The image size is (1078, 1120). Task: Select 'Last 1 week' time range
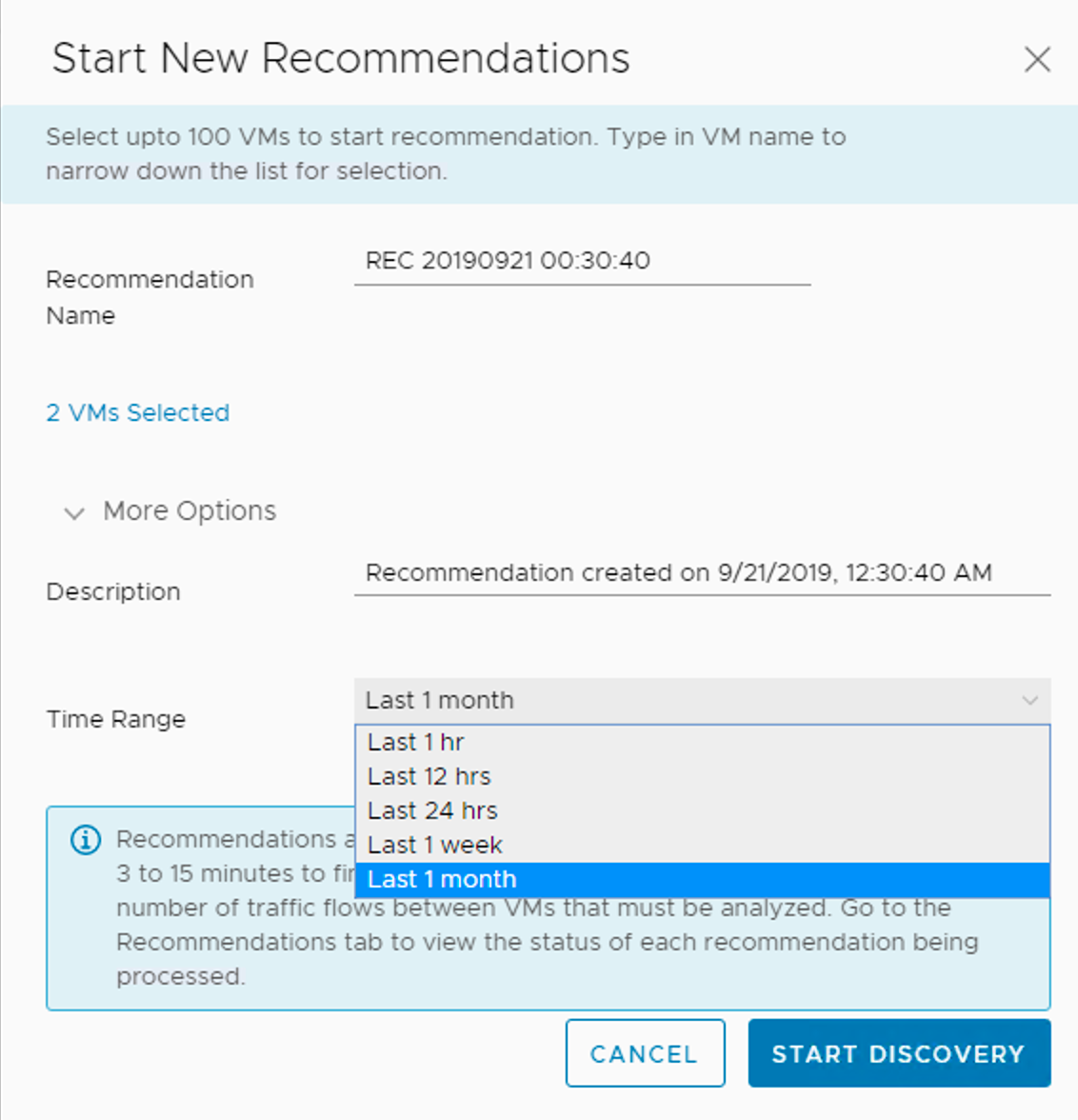[x=435, y=845]
